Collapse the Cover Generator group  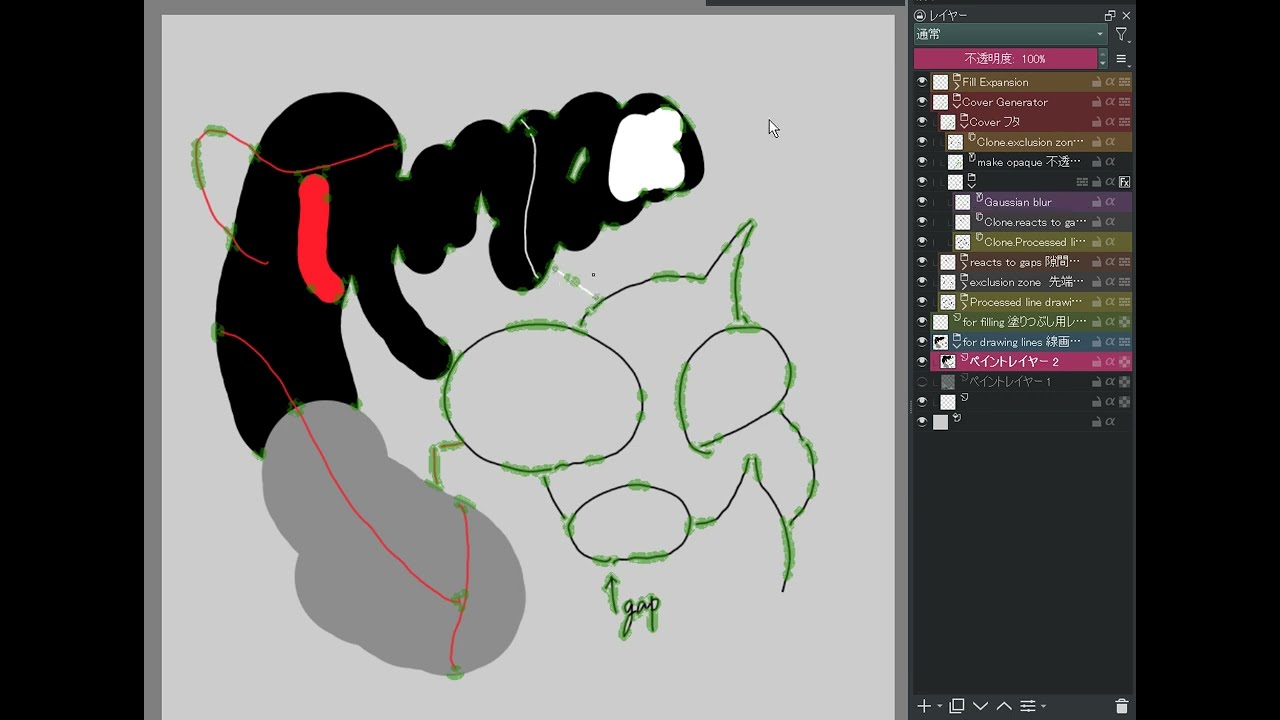pos(957,106)
